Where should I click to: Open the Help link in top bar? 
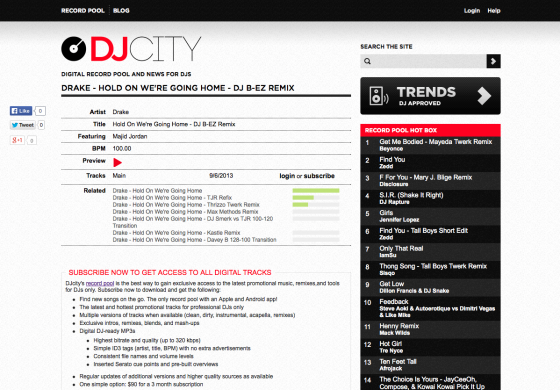pyautogui.click(x=494, y=11)
